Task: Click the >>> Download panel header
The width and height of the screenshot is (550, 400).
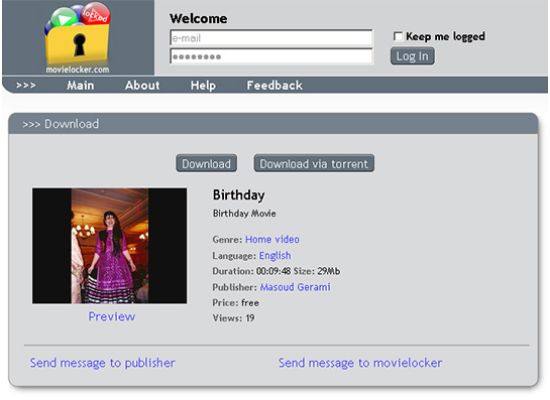Action: pos(273,124)
